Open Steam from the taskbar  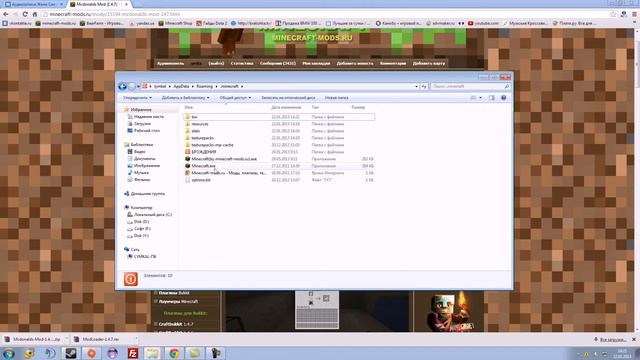click(x=71, y=353)
